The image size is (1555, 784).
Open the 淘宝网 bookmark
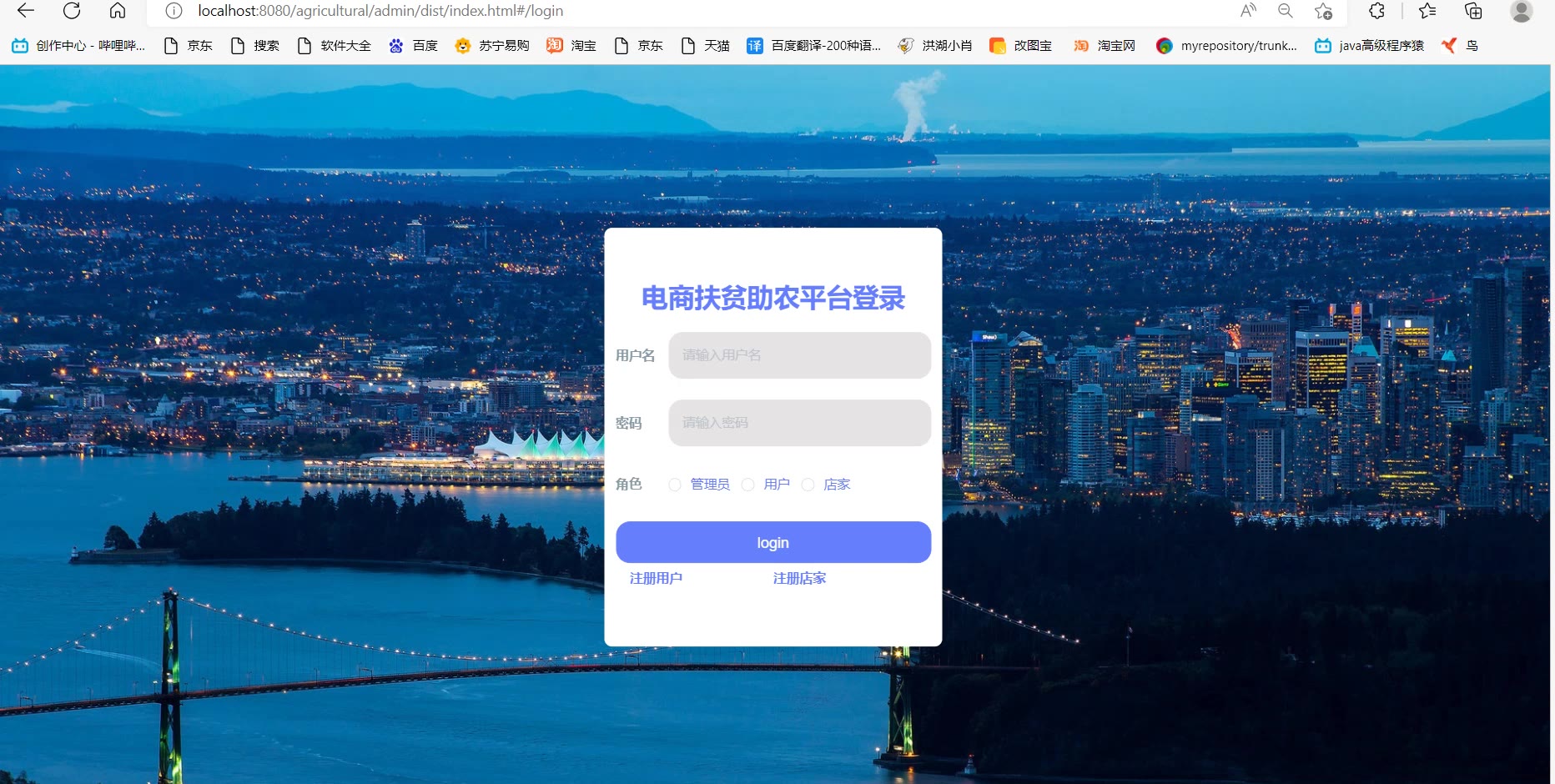pos(1104,46)
